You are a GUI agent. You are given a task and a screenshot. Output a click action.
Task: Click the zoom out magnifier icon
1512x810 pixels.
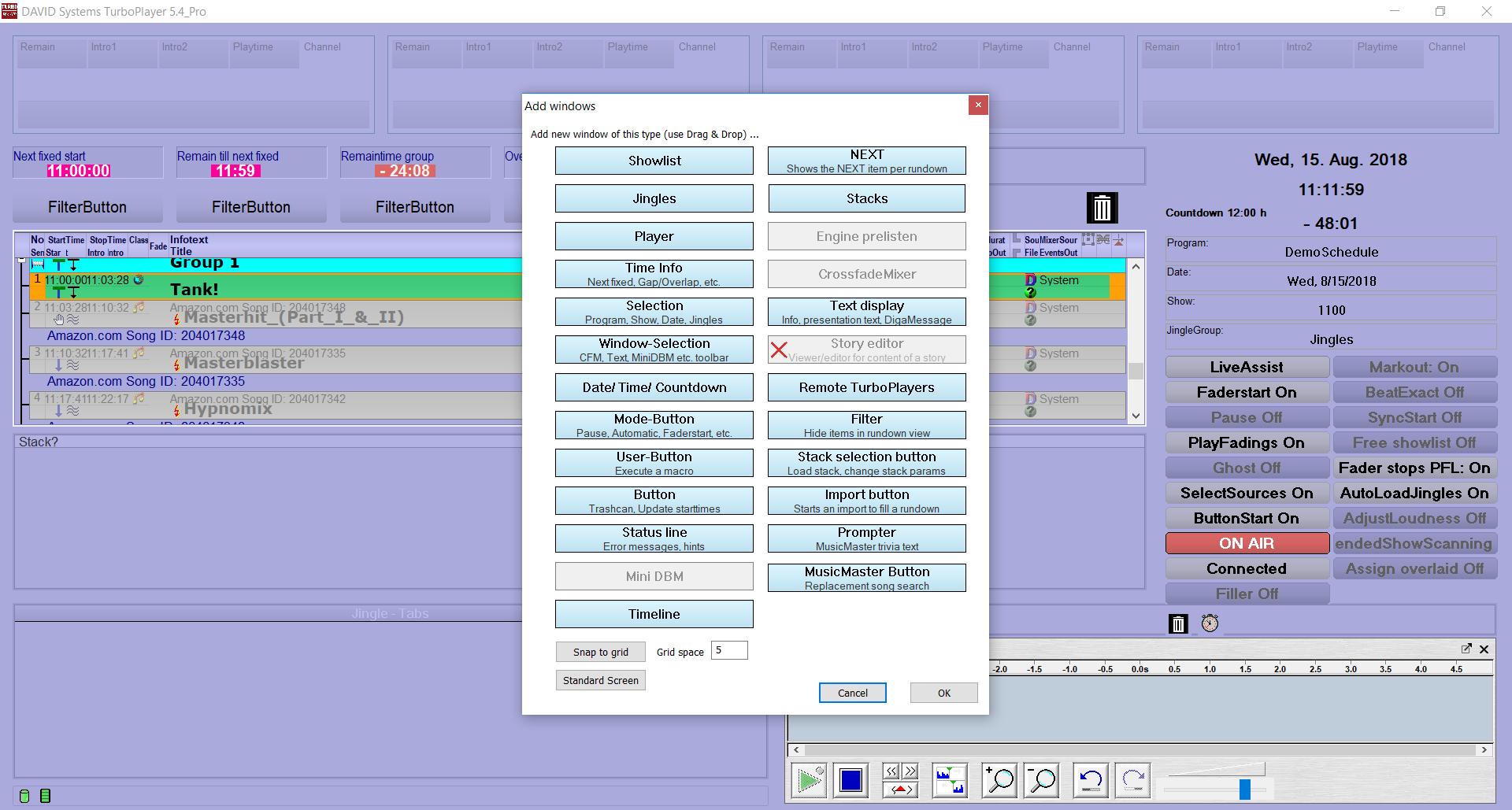pyautogui.click(x=1041, y=780)
